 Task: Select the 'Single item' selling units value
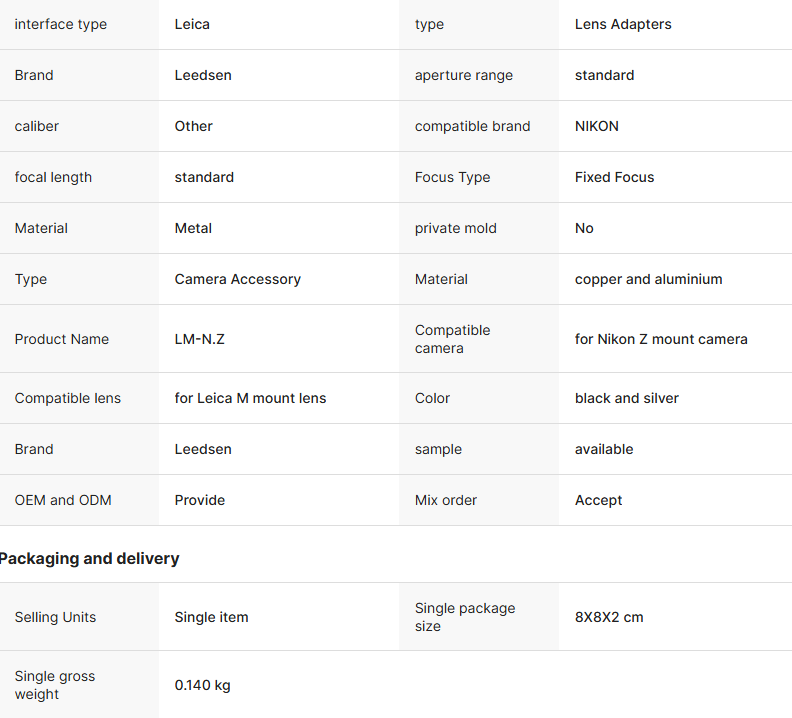pos(211,617)
